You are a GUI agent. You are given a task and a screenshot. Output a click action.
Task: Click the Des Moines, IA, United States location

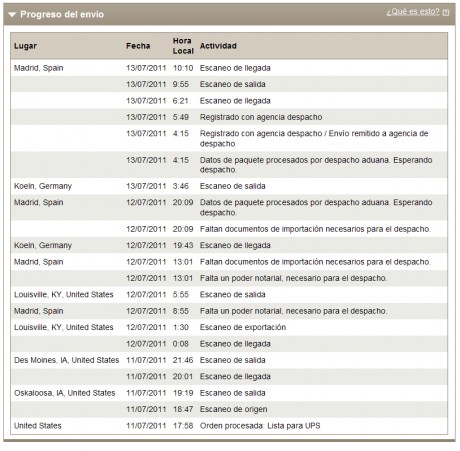click(x=66, y=360)
